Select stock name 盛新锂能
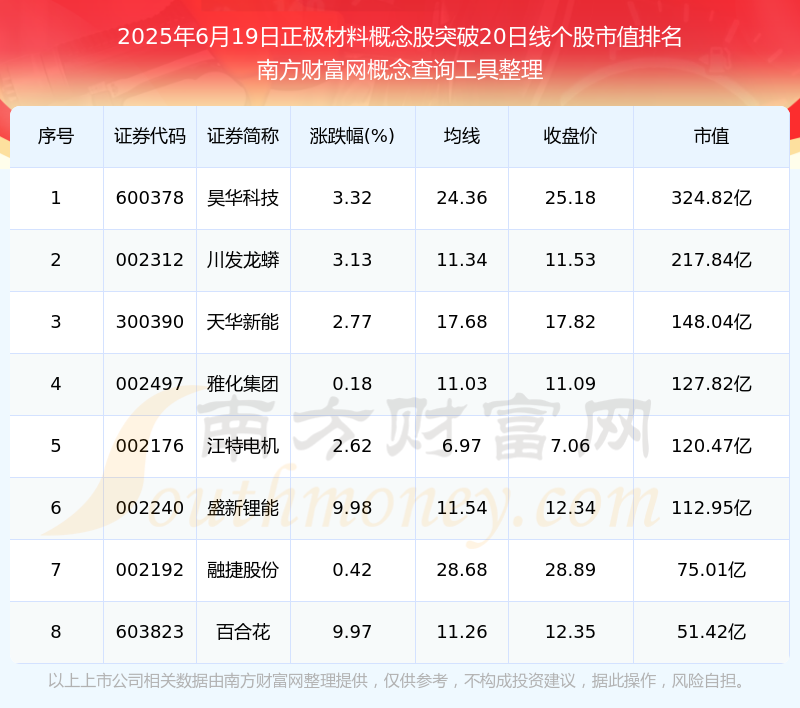The width and height of the screenshot is (800, 708). pyautogui.click(x=243, y=508)
